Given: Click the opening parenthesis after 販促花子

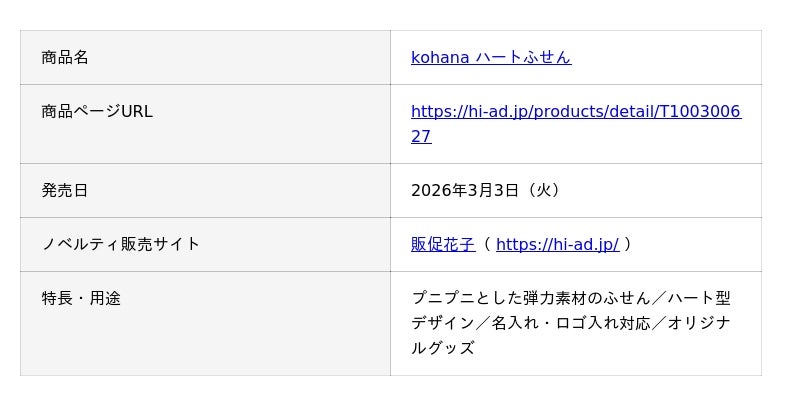Looking at the screenshot, I should click(486, 244).
